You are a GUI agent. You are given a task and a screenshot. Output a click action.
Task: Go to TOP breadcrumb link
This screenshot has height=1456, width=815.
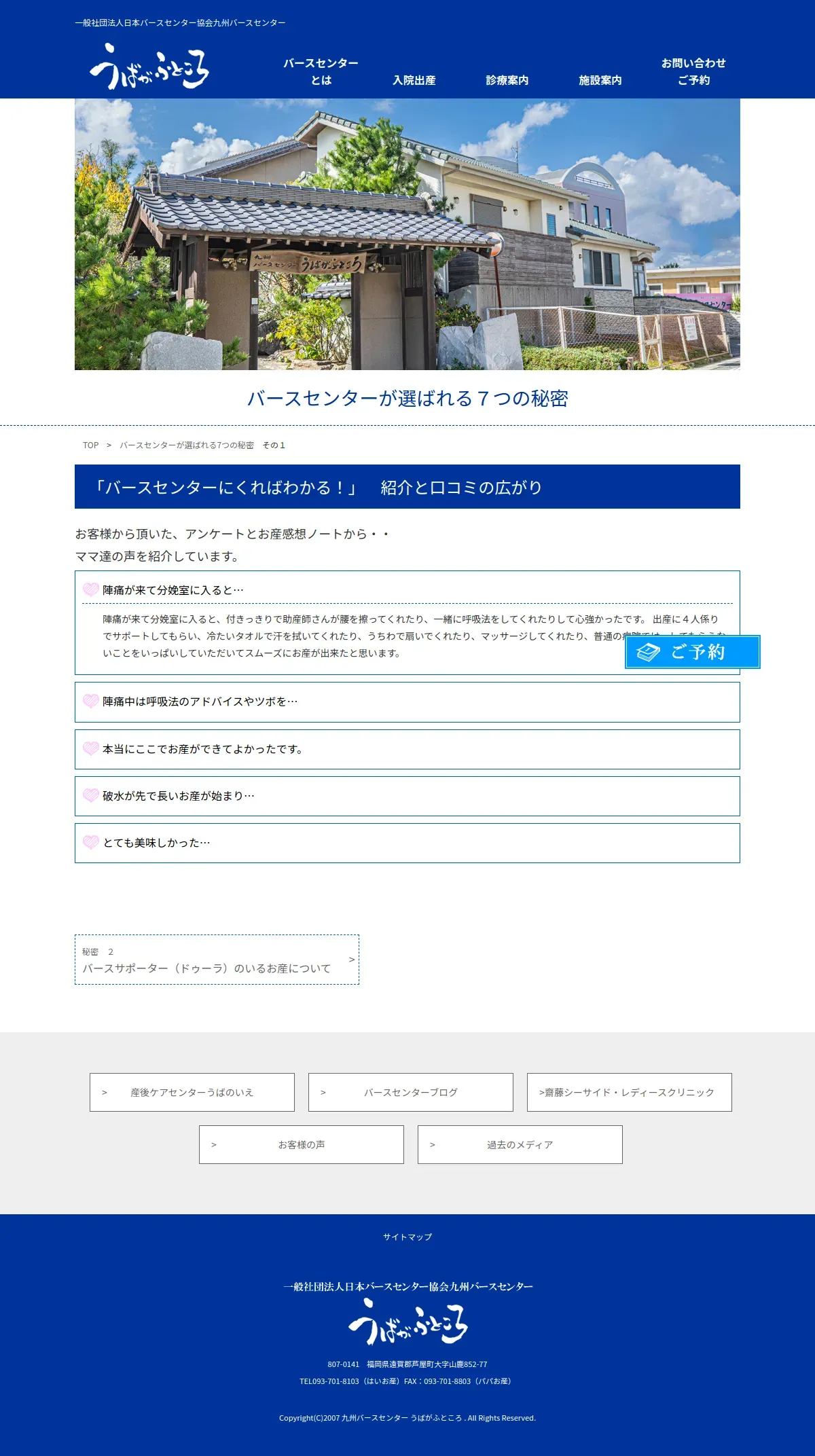coord(90,445)
